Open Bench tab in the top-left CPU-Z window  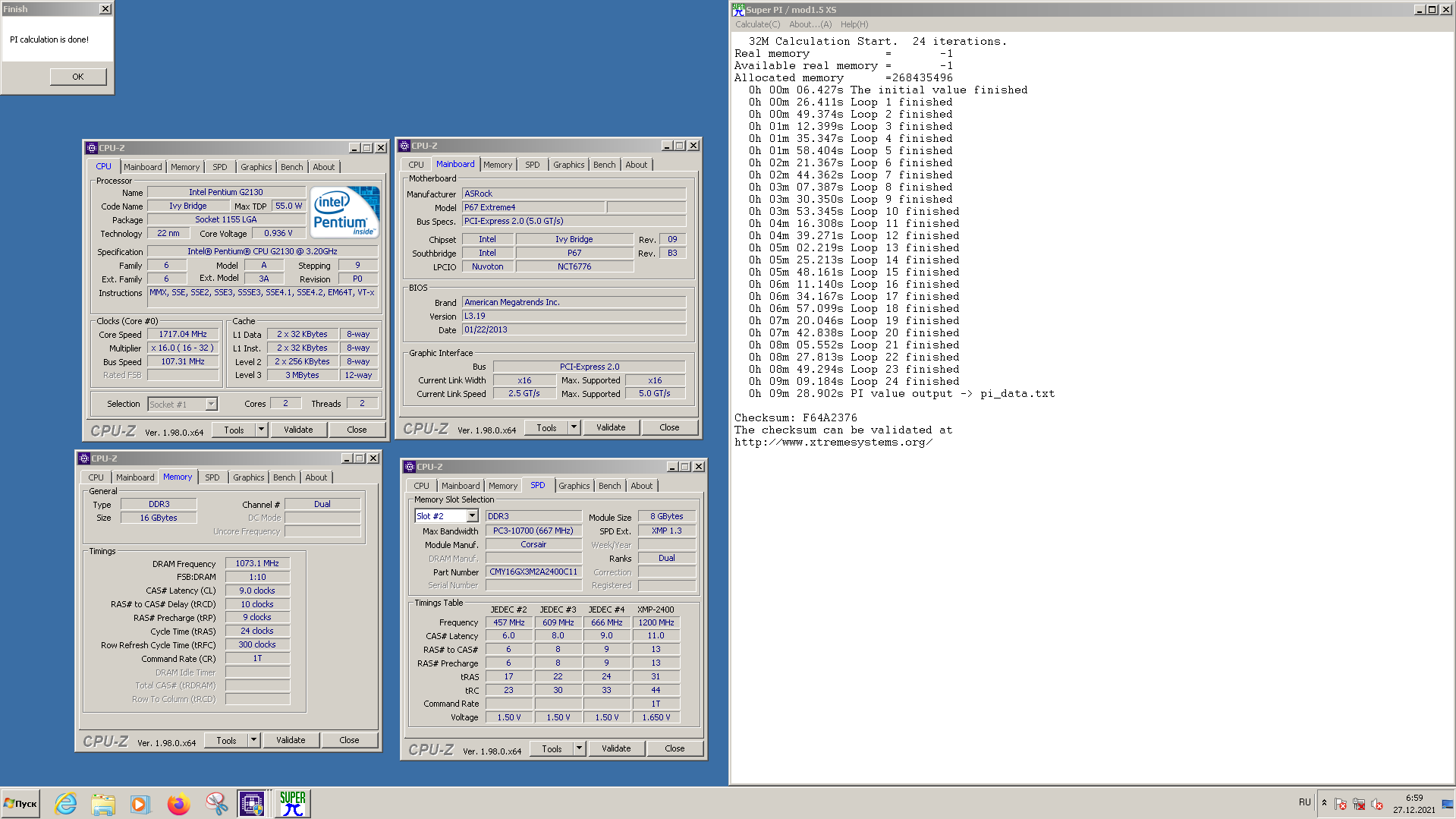point(291,167)
